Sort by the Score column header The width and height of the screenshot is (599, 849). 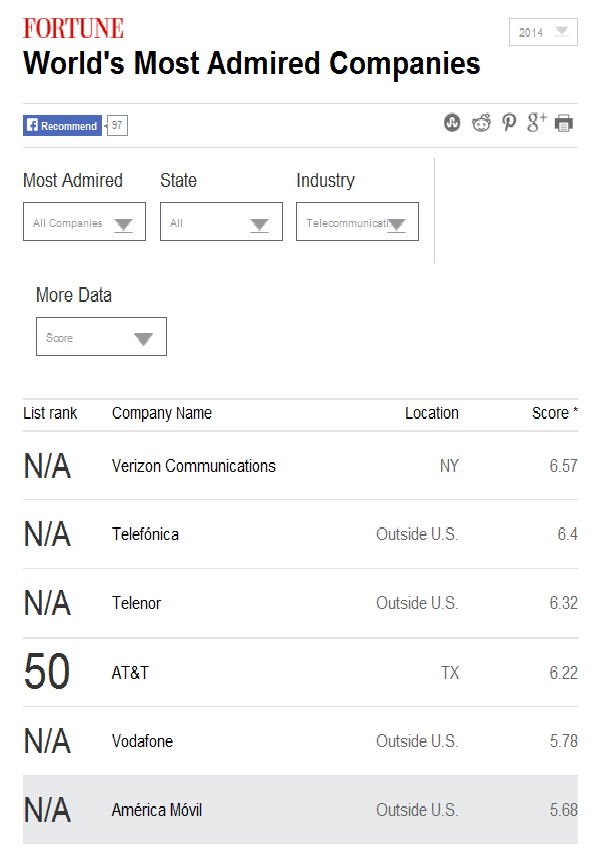[x=555, y=413]
